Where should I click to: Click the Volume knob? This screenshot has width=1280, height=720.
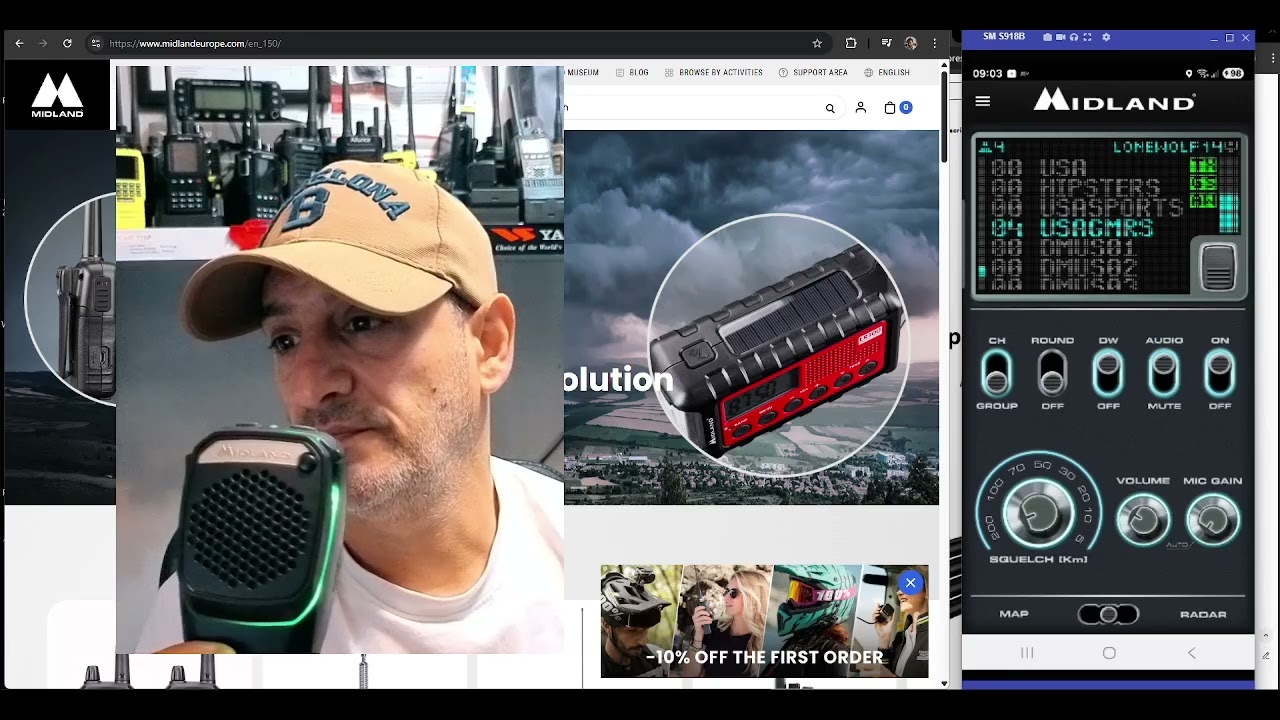click(x=1143, y=519)
